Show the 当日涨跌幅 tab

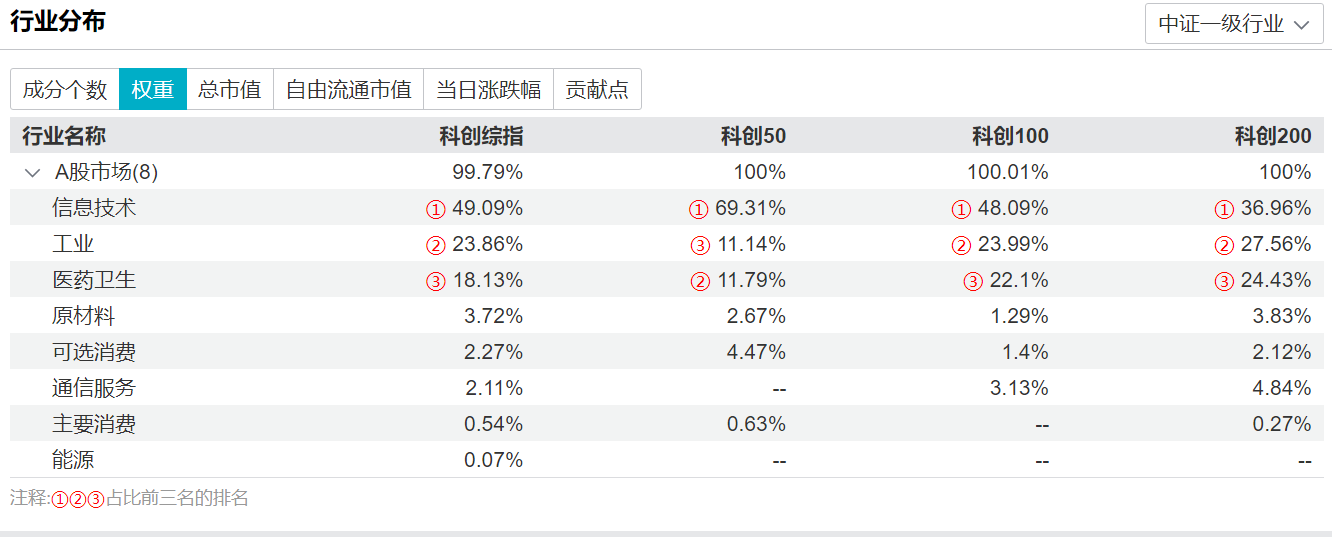488,89
